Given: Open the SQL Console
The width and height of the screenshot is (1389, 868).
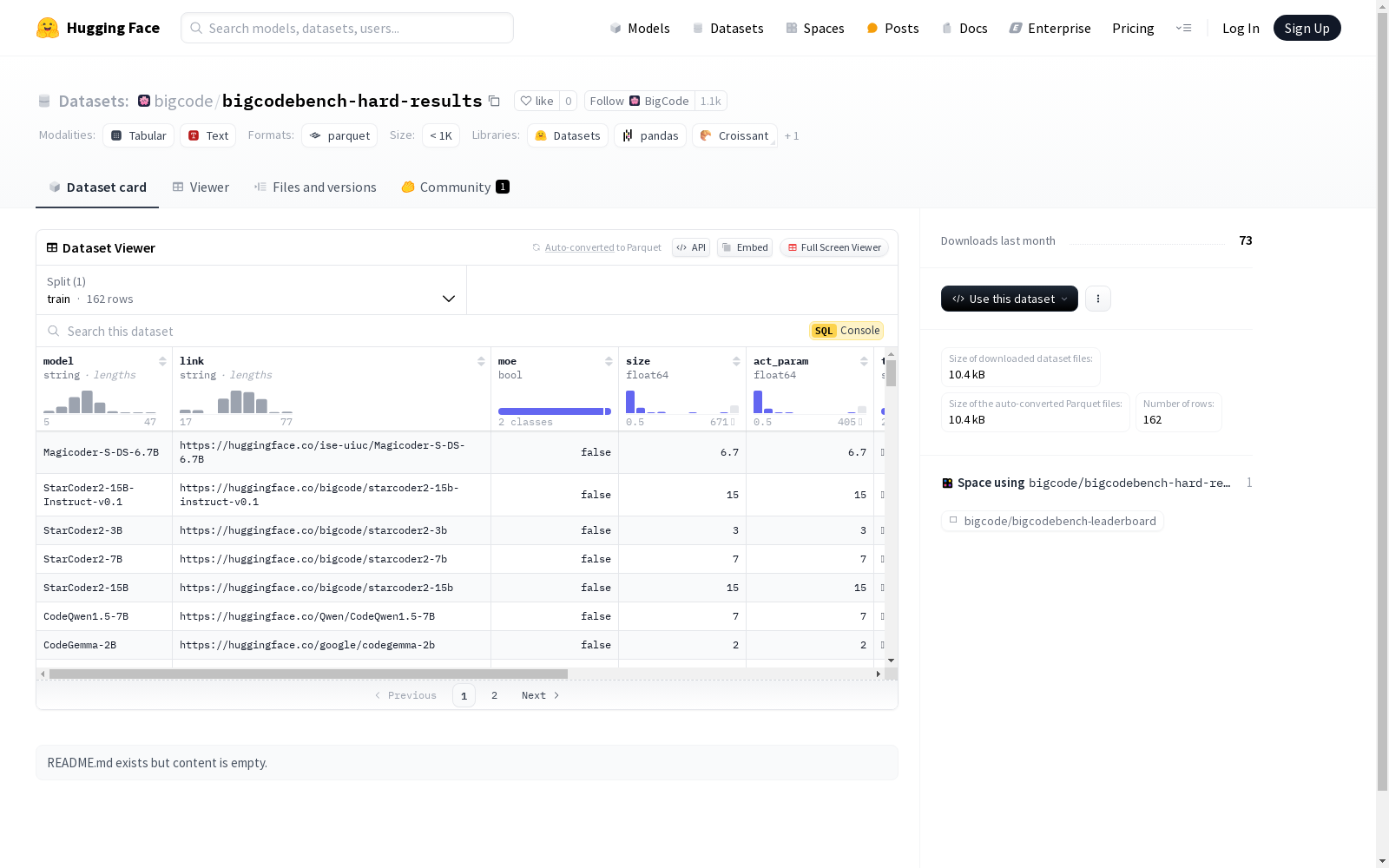Looking at the screenshot, I should (x=846, y=331).
